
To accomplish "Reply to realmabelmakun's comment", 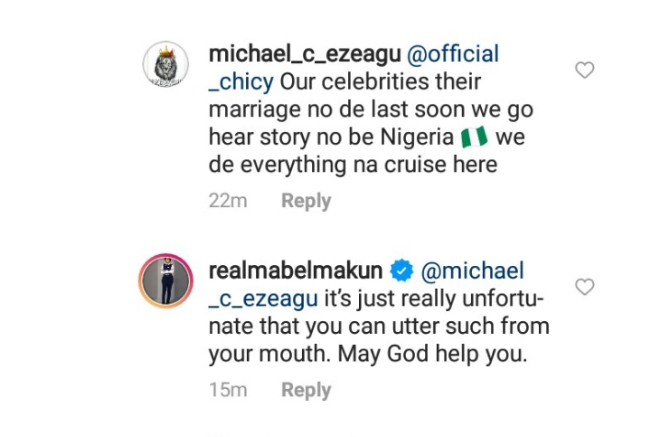I will [306, 390].
